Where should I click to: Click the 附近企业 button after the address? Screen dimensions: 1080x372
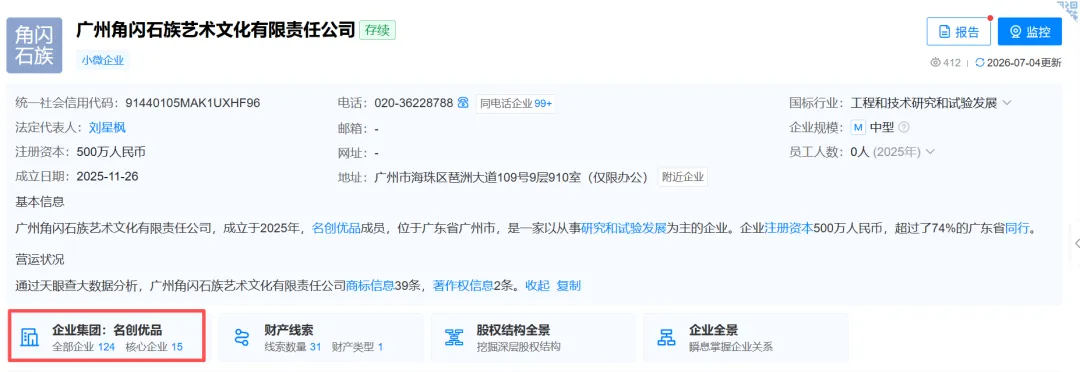pos(683,177)
